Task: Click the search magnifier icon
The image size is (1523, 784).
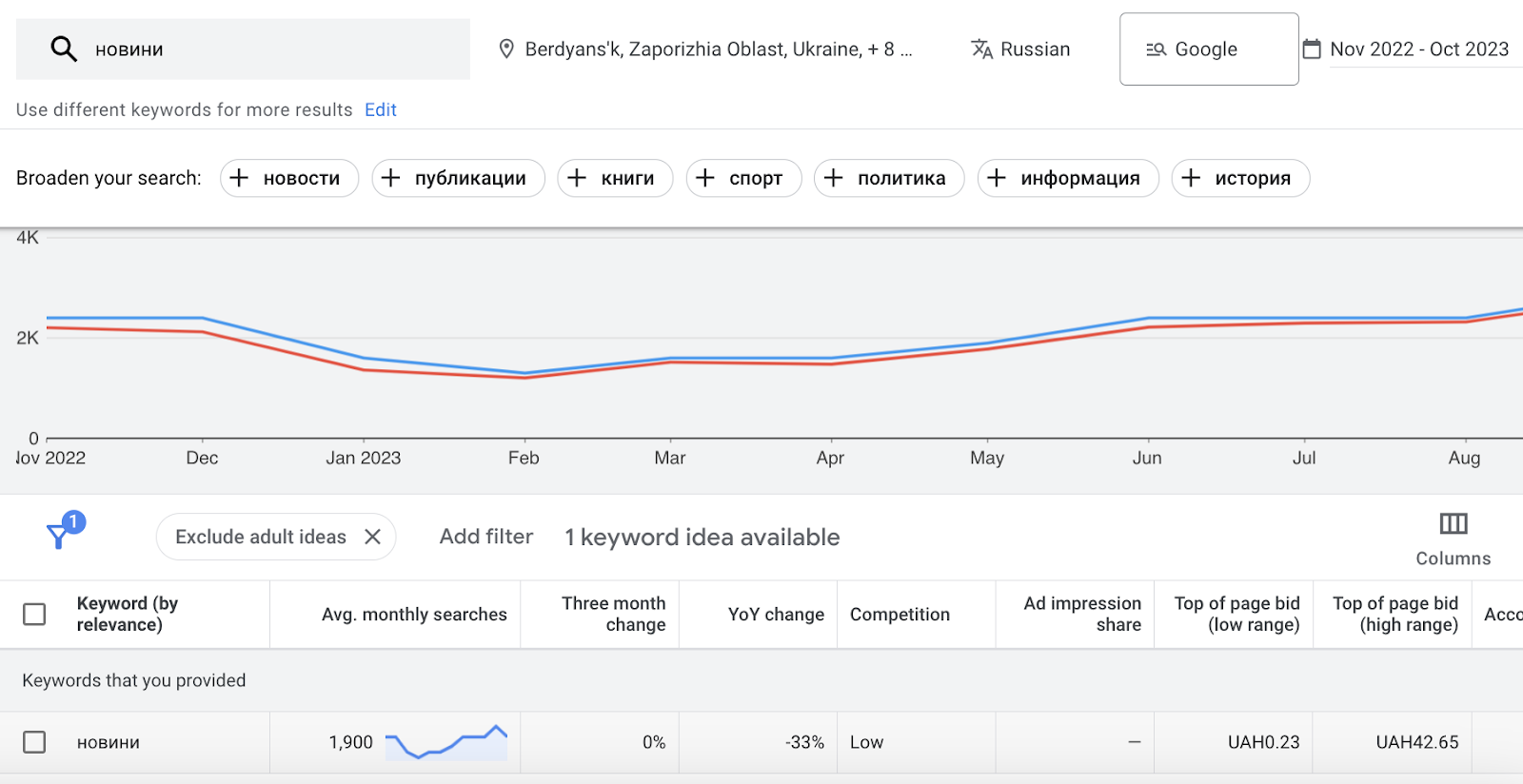Action: point(64,49)
